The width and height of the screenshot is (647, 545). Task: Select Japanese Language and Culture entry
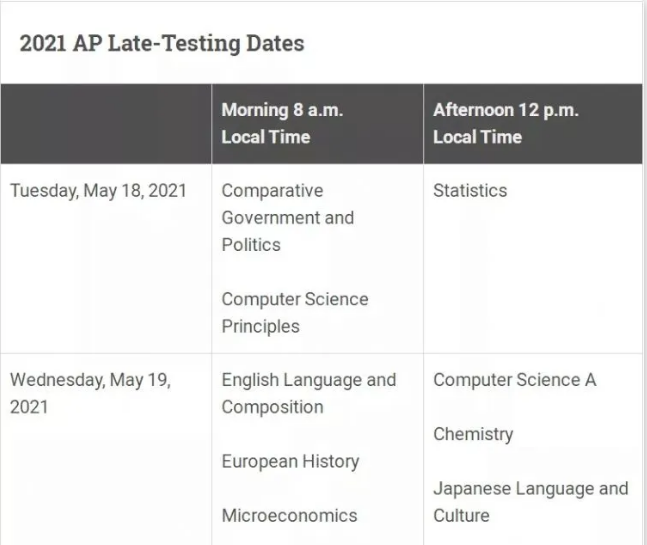tap(531, 502)
